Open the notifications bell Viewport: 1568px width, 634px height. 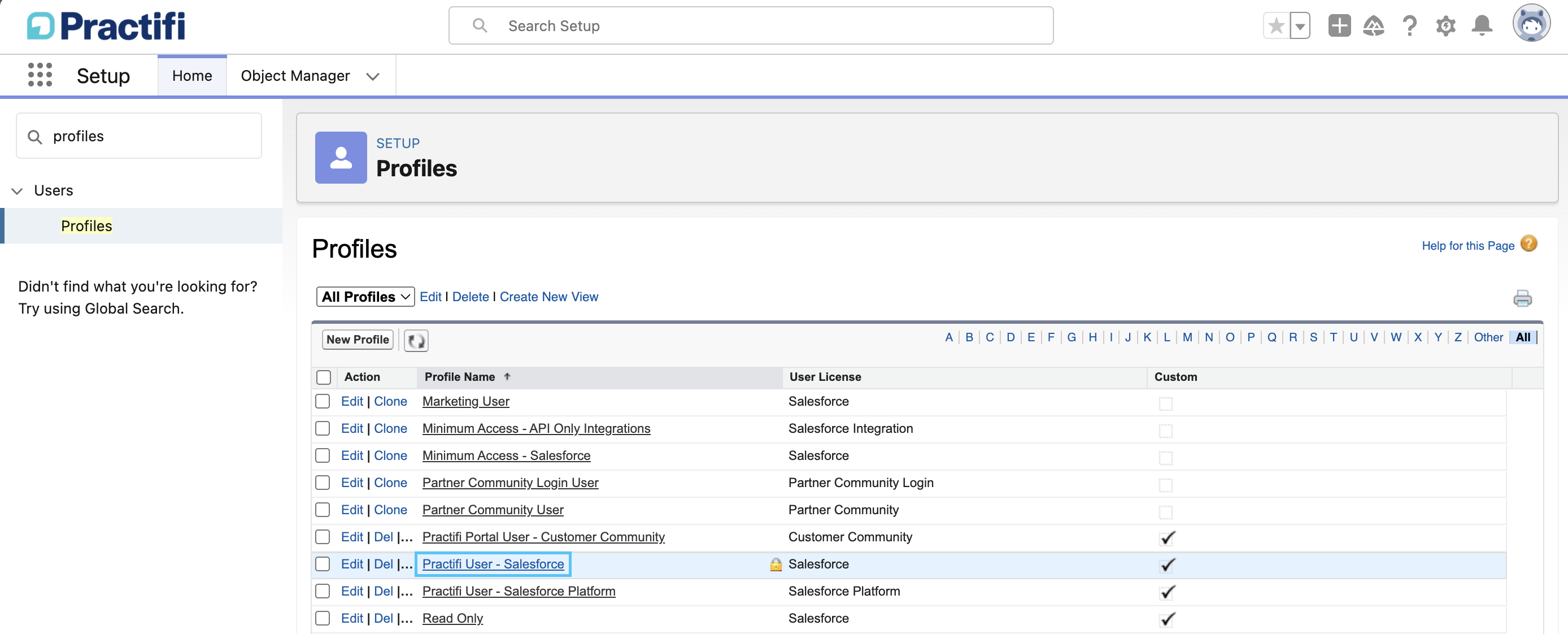click(x=1482, y=25)
